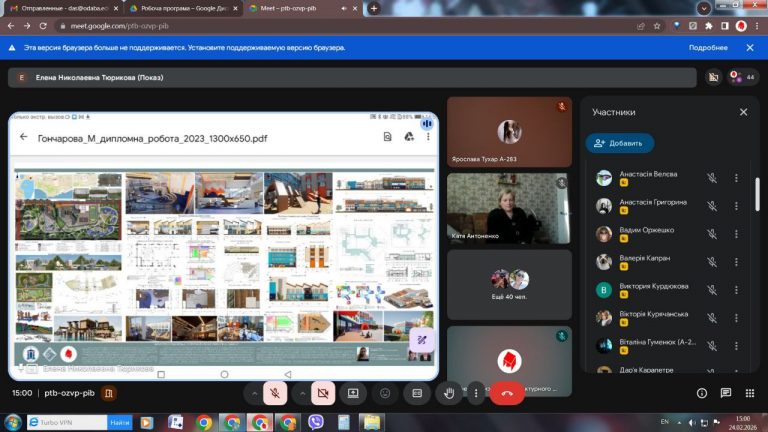Expand microphone settings arrow
Viewport: 768px width, 432px height.
pyautogui.click(x=254, y=394)
